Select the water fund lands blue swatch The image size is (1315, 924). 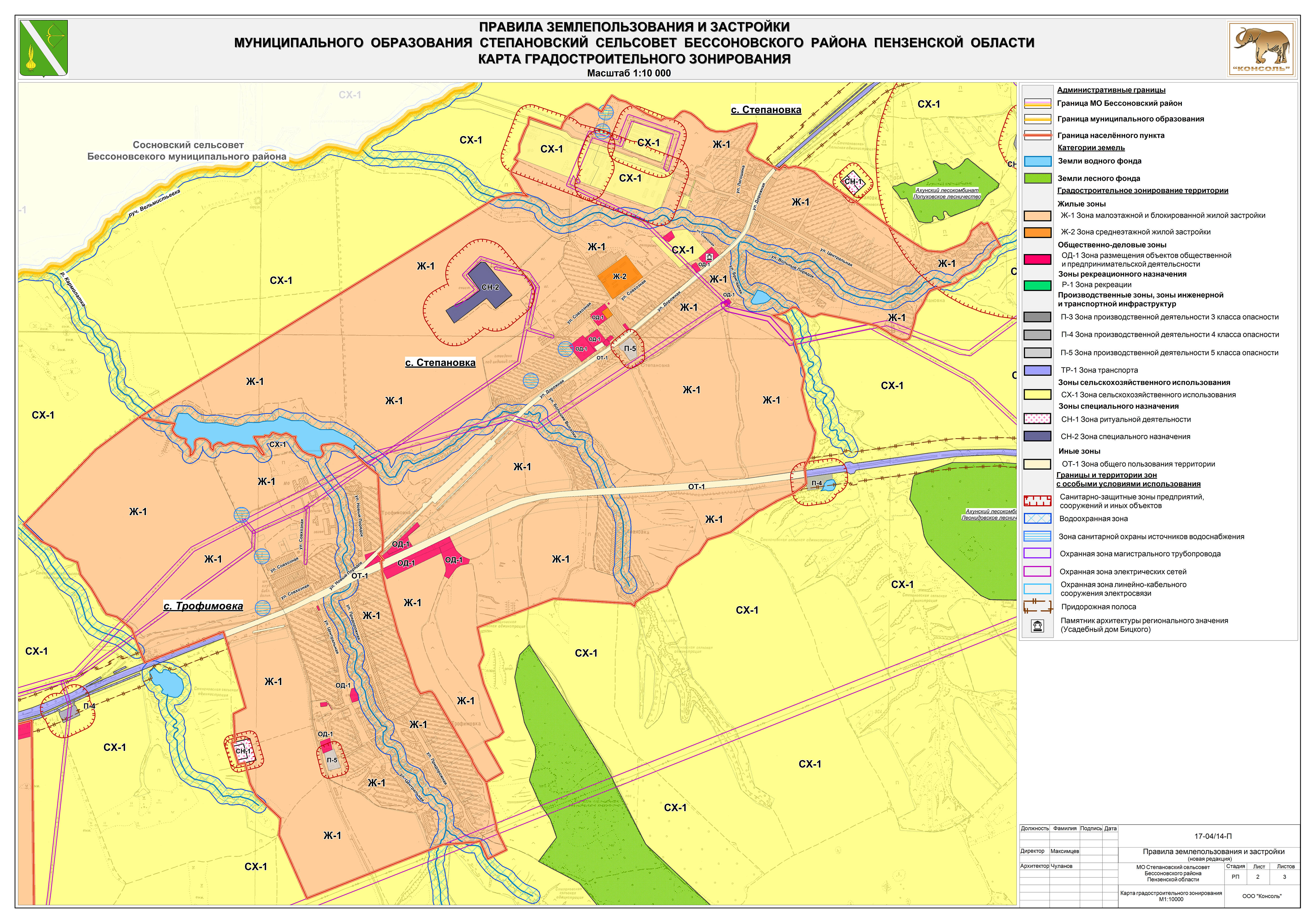point(1037,161)
